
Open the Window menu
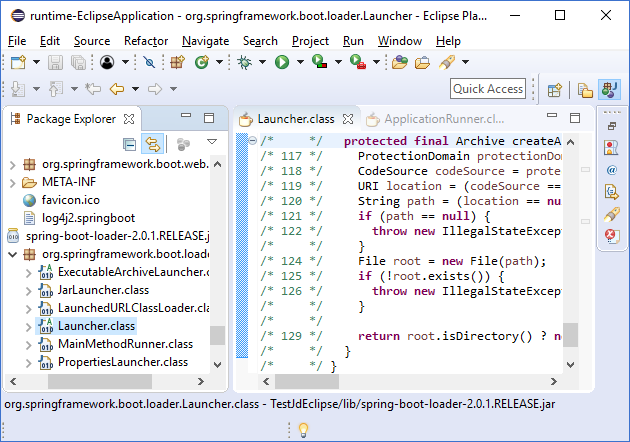pos(400,41)
